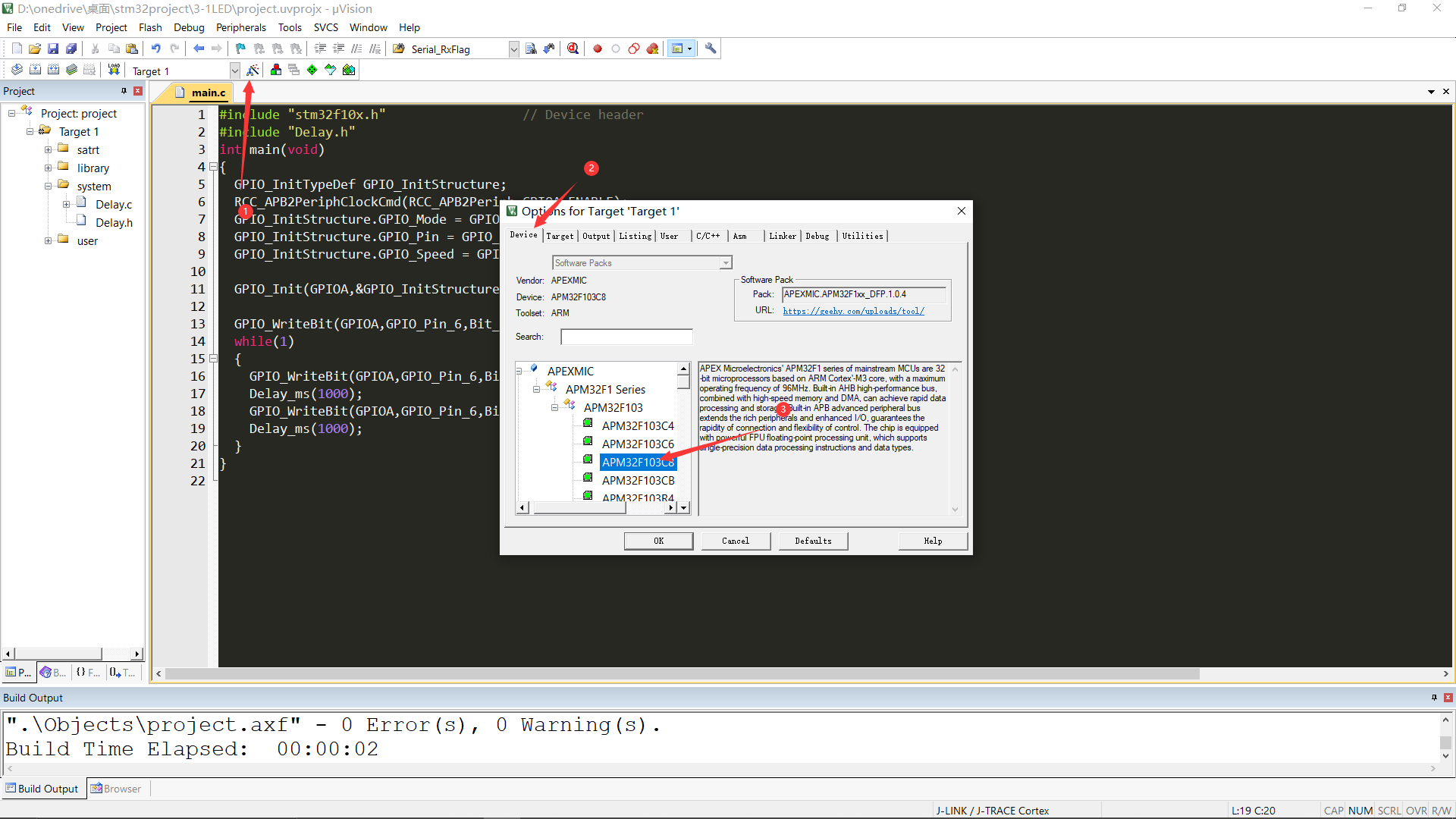This screenshot has height=819, width=1456.
Task: Open the geehy.com pack URL link
Action: (x=853, y=311)
